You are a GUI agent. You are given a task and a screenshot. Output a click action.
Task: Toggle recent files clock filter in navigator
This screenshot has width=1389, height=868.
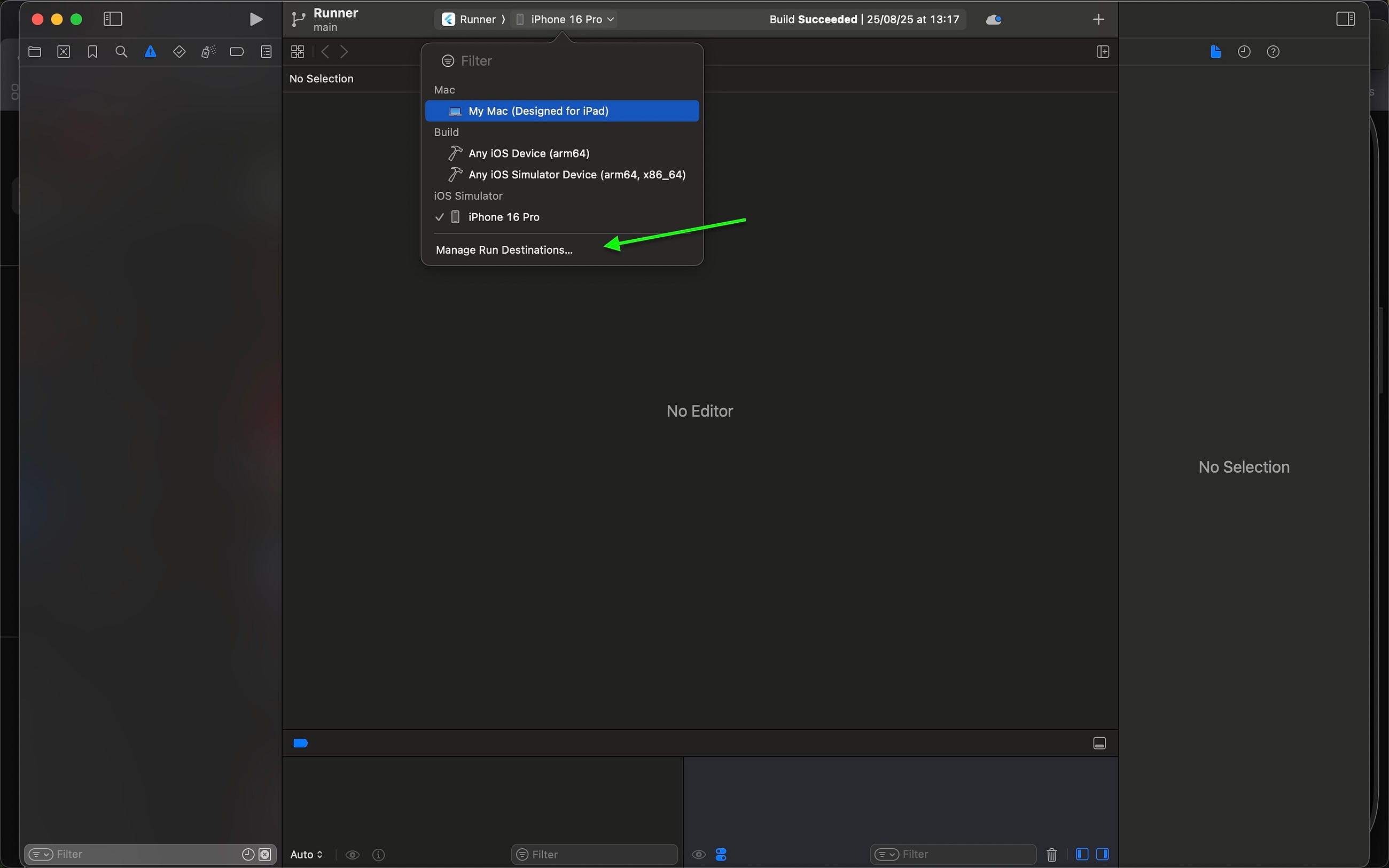[248, 854]
